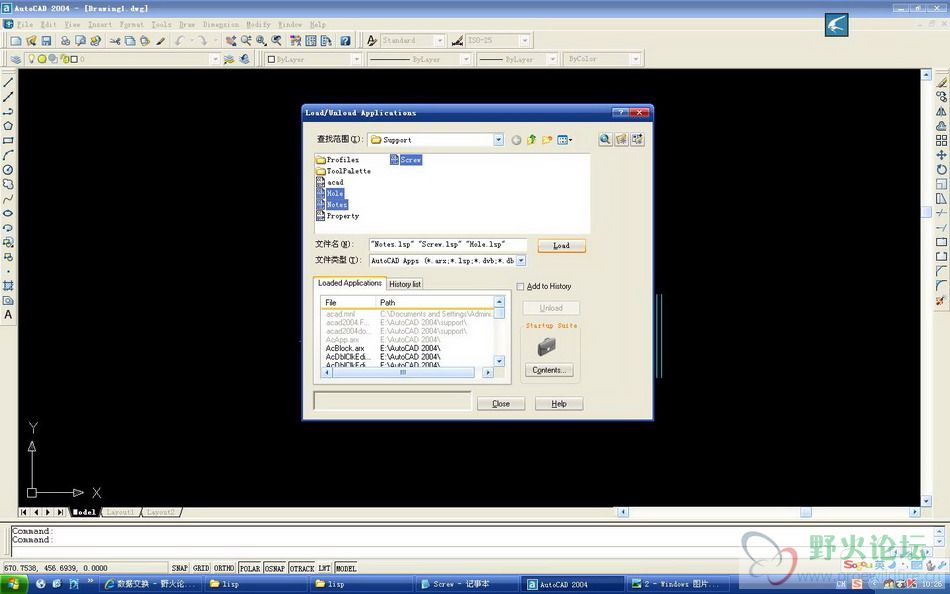Toggle OTRACK in status bar
This screenshot has height=594, width=950.
[302, 568]
